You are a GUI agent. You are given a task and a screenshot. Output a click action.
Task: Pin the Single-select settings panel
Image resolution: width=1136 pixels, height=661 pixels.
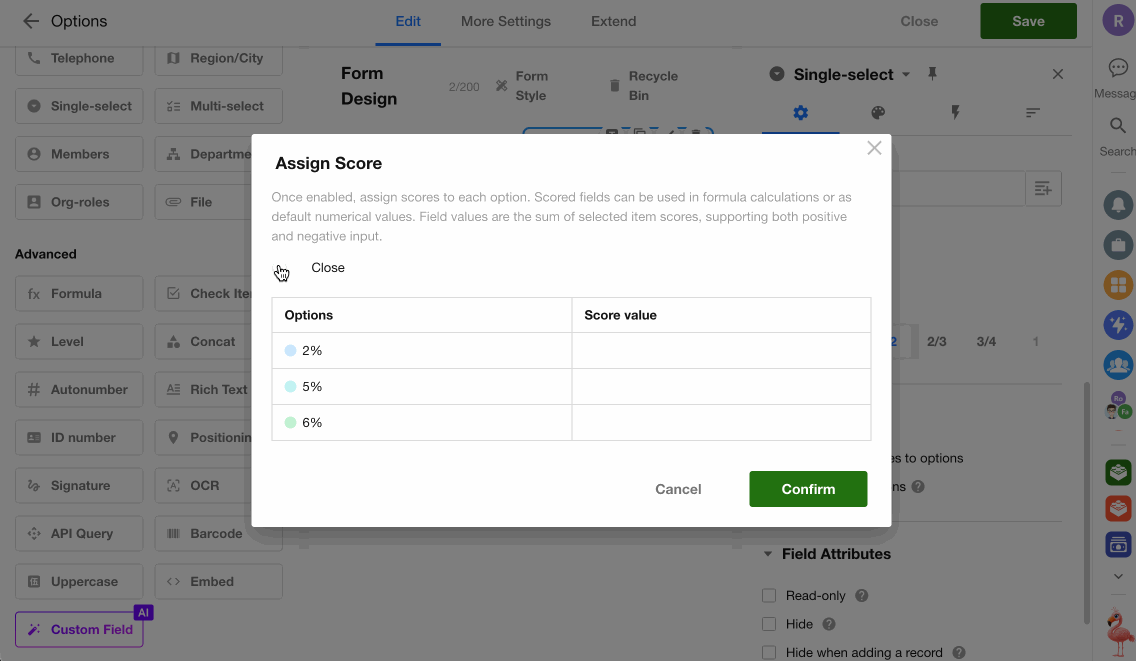tap(933, 74)
